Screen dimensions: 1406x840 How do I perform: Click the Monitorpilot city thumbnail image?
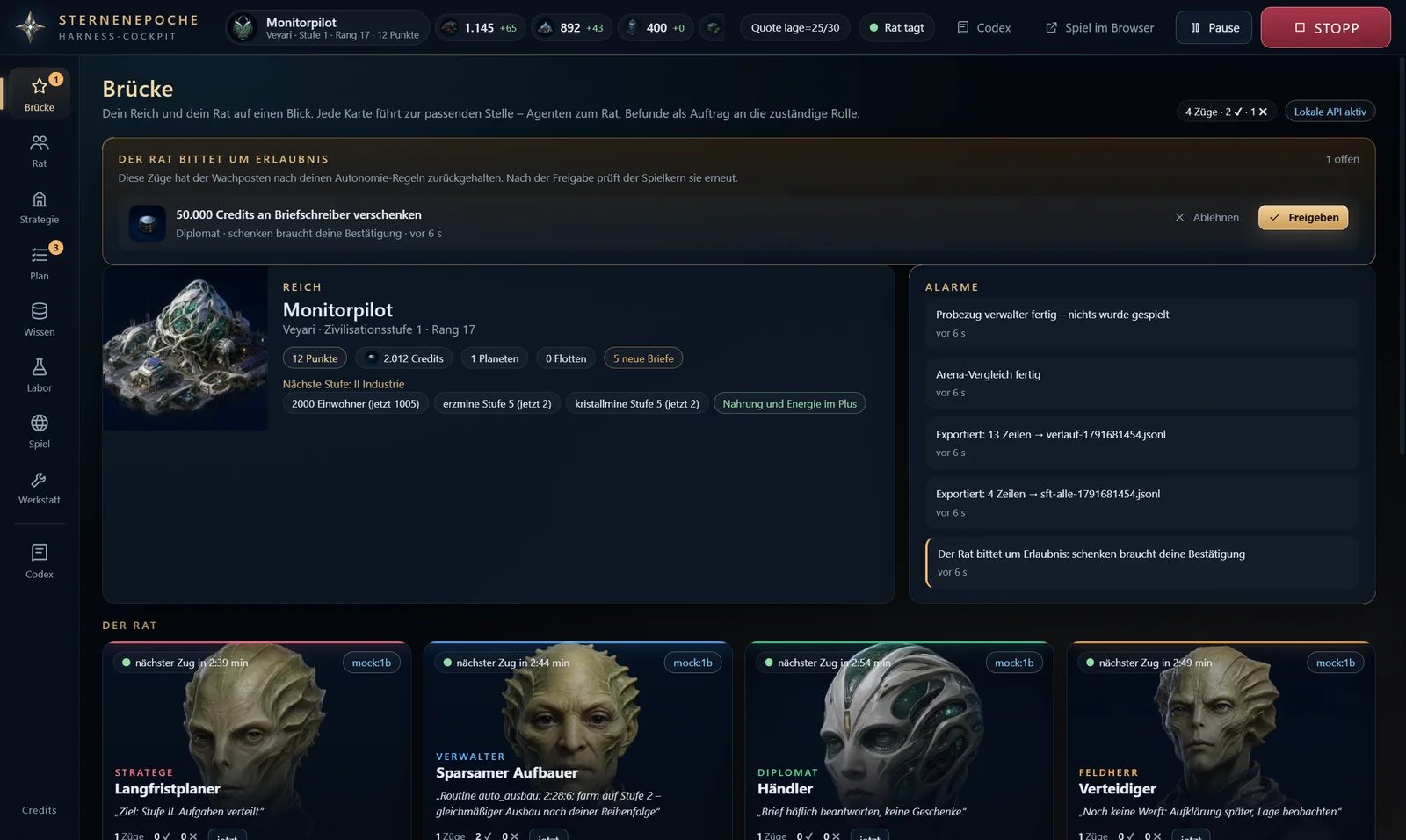click(185, 349)
